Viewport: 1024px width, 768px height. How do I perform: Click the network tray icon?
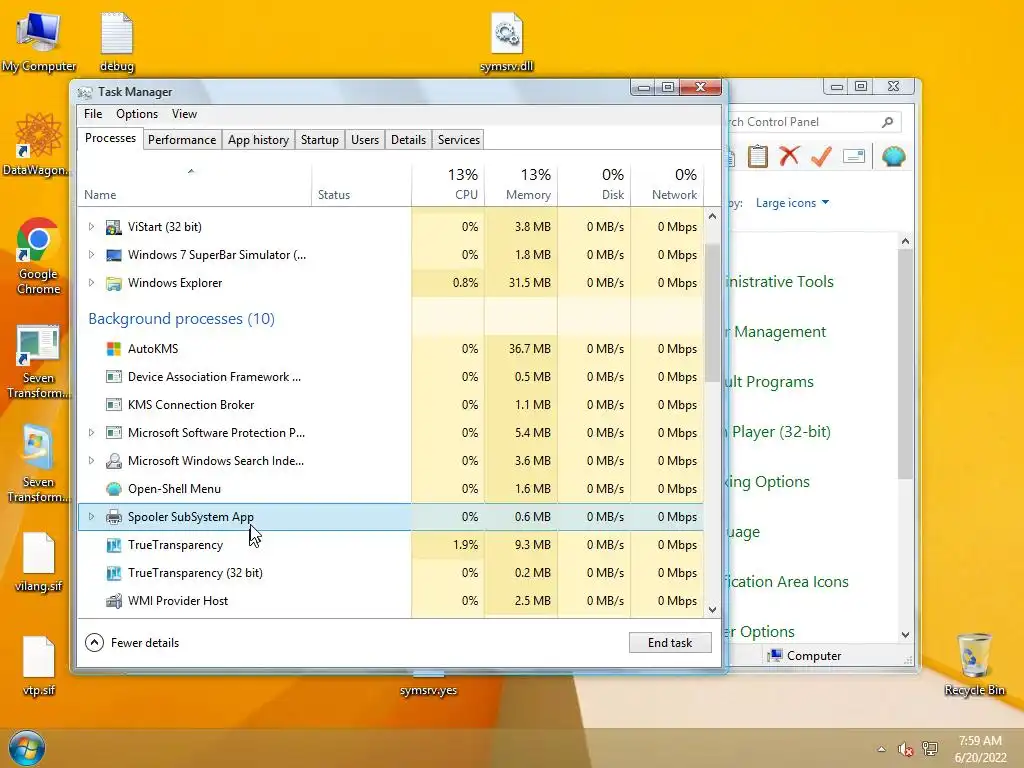click(930, 749)
